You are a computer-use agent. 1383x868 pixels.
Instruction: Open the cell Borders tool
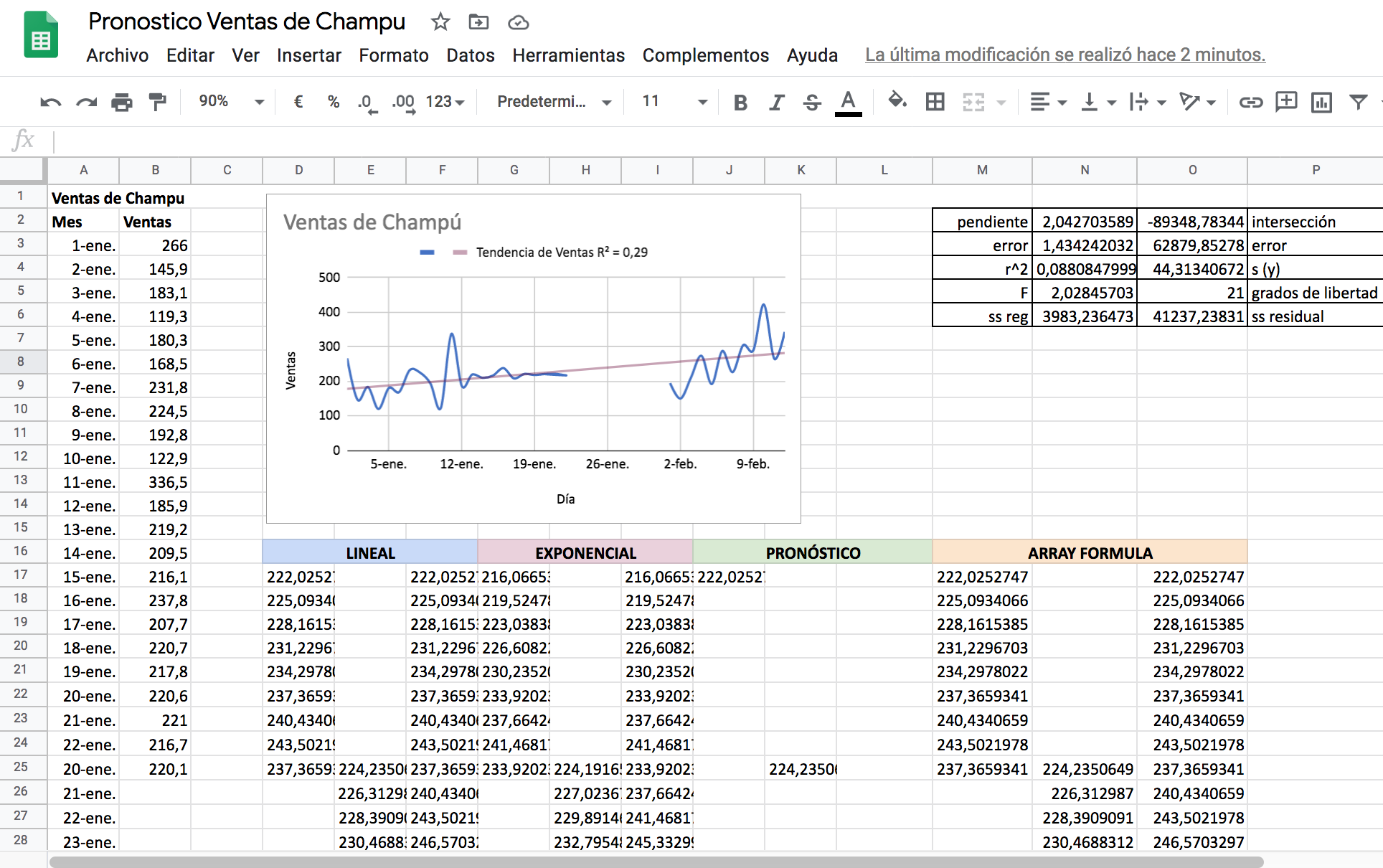coord(935,102)
